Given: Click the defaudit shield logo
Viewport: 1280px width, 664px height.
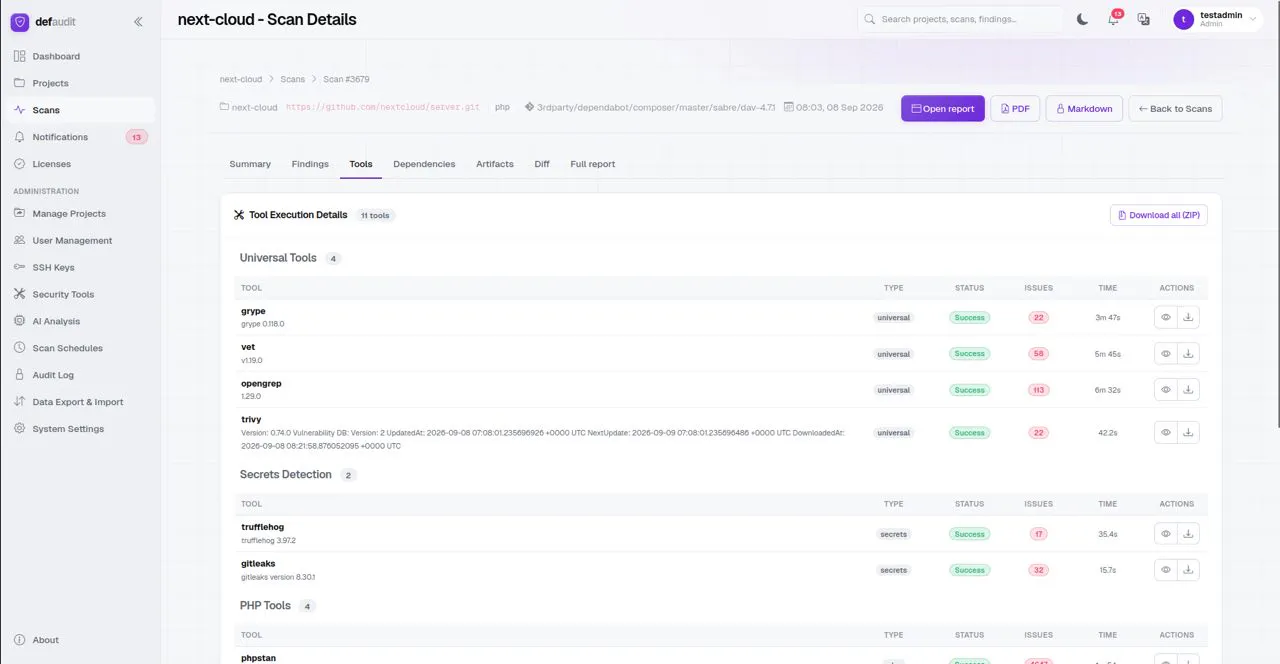Looking at the screenshot, I should pos(20,21).
